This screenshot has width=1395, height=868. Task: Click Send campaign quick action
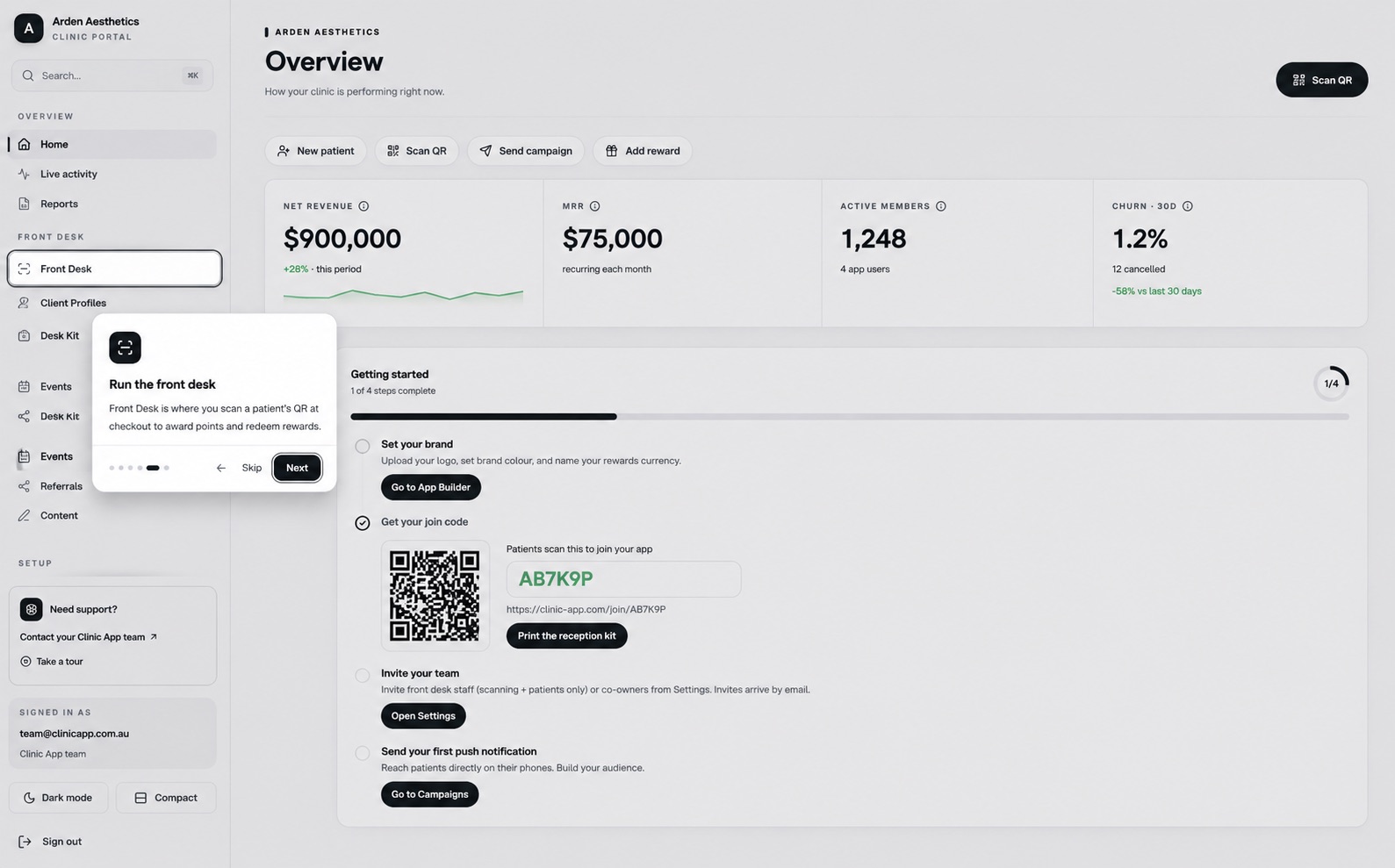tap(526, 151)
